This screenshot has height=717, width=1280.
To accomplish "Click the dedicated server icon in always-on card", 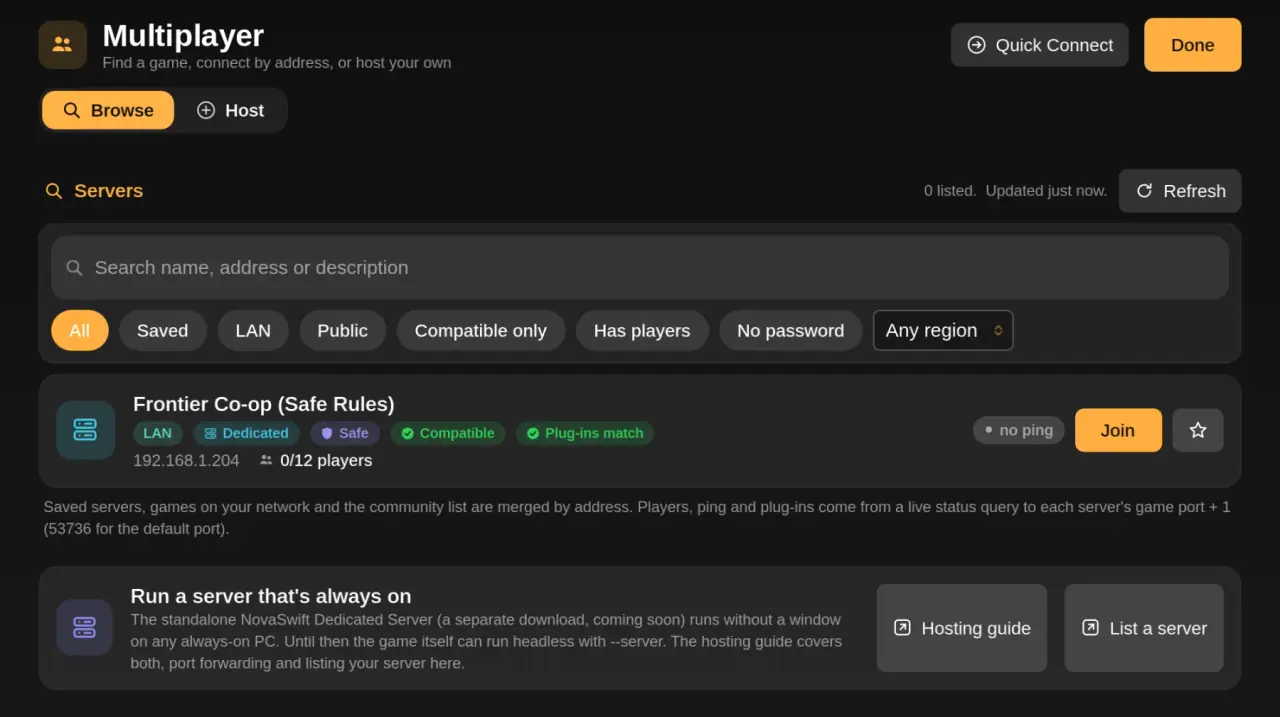I will [x=85, y=628].
